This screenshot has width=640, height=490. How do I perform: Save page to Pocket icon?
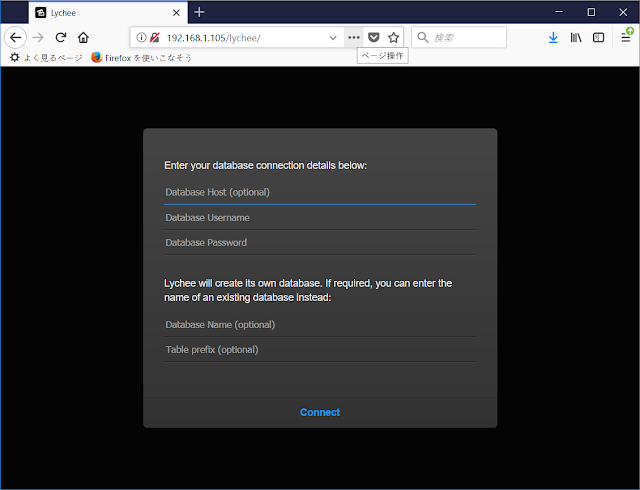(x=373, y=38)
